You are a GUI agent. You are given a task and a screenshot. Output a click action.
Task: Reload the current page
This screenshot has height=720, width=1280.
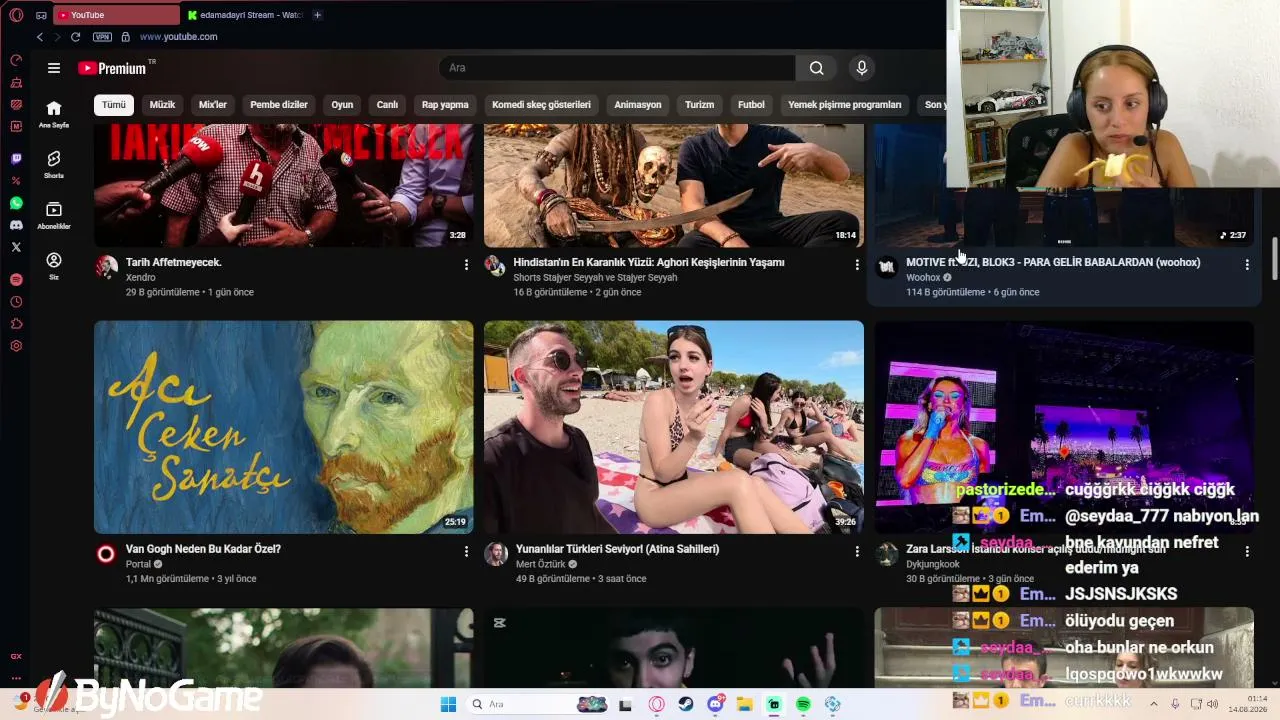pos(75,37)
